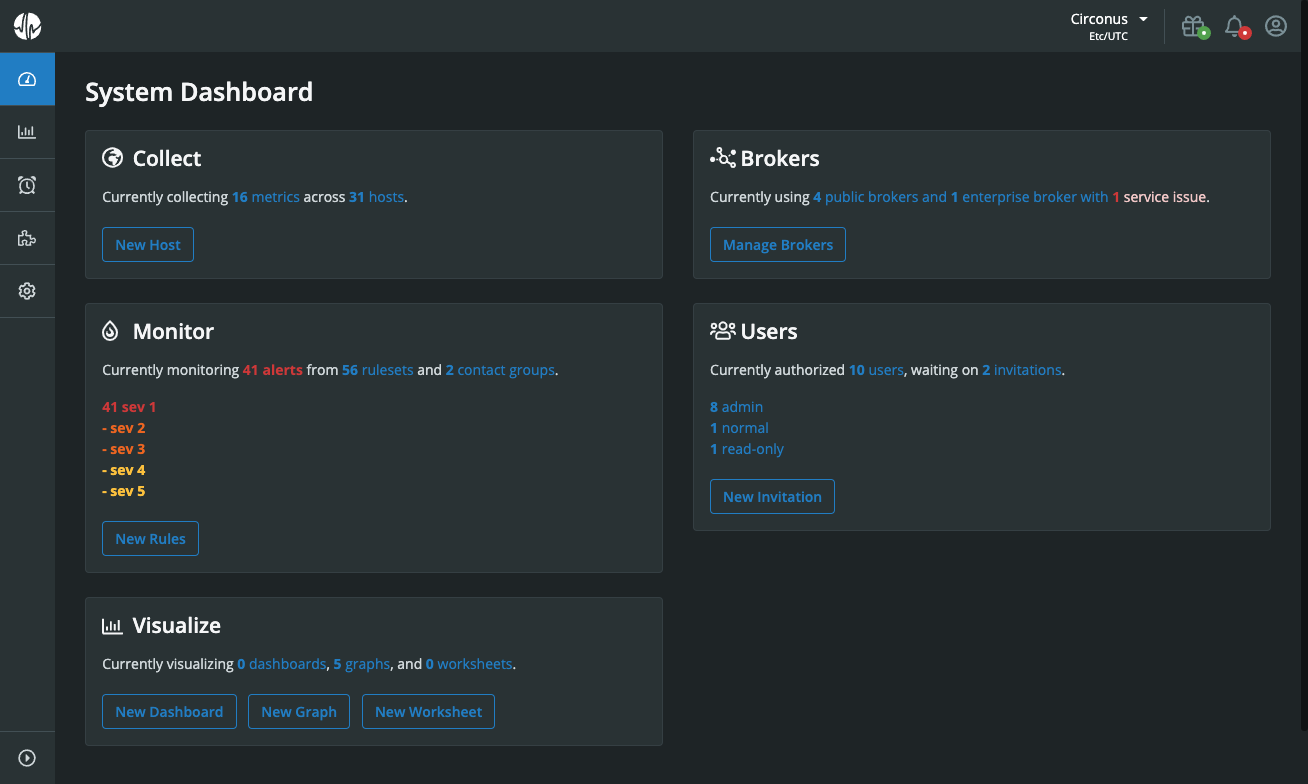Screen dimensions: 1308x784
Task: Expand the sidebar using the bottom chevron
Action: [27, 757]
